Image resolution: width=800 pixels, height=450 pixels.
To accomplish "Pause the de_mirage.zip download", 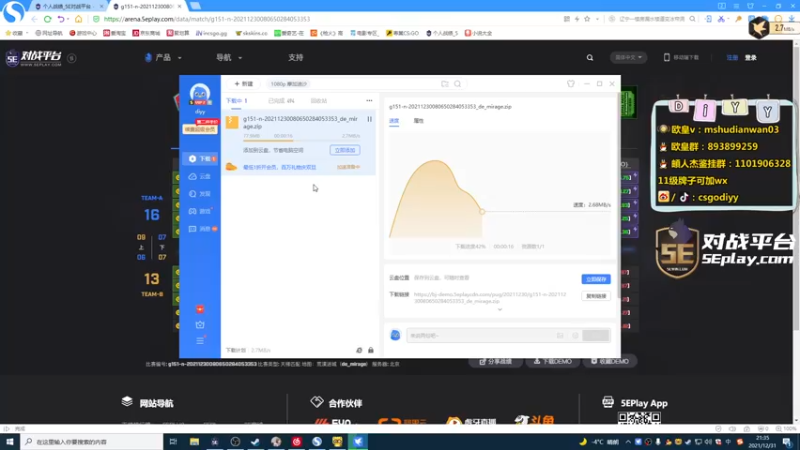I will point(369,119).
